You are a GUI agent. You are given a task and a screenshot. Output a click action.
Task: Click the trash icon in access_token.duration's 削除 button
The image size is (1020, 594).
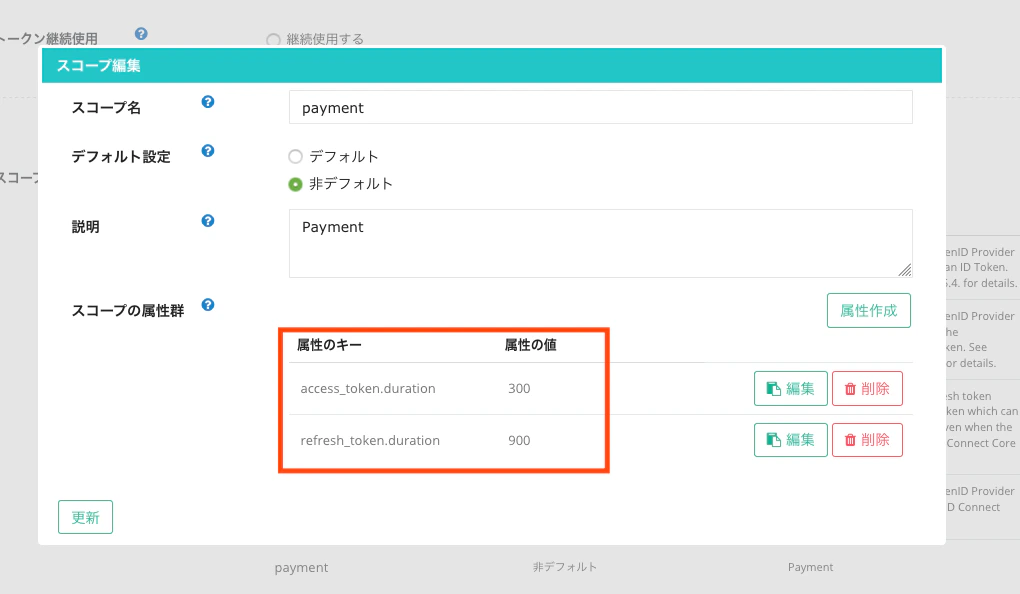pyautogui.click(x=851, y=388)
